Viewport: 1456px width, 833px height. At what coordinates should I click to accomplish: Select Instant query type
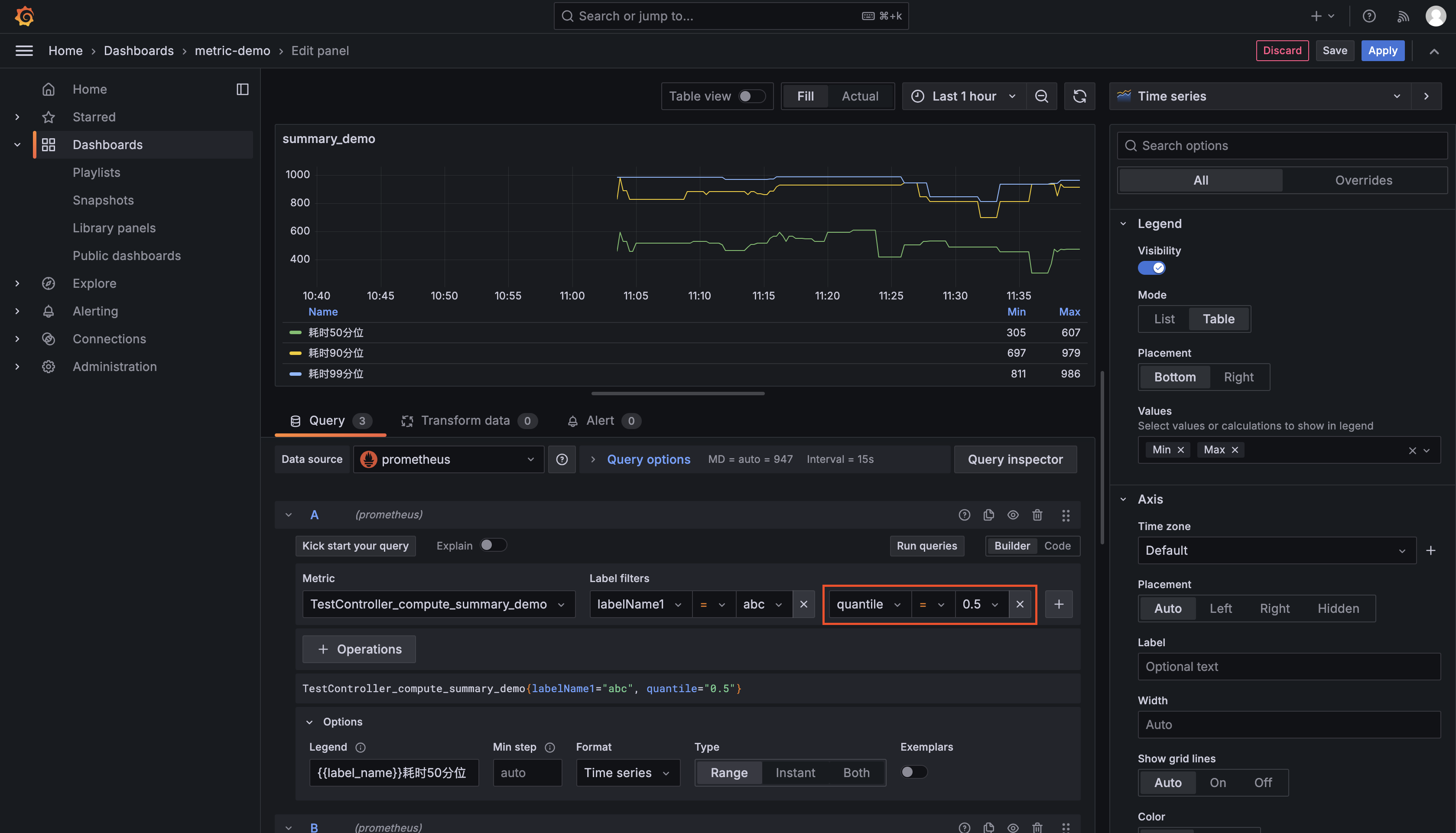(x=795, y=773)
